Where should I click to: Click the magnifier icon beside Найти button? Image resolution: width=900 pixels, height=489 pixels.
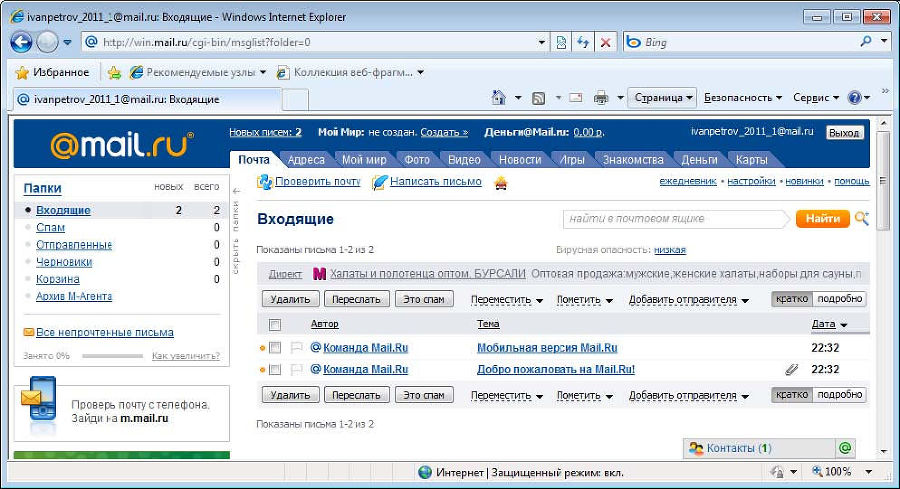coord(862,218)
